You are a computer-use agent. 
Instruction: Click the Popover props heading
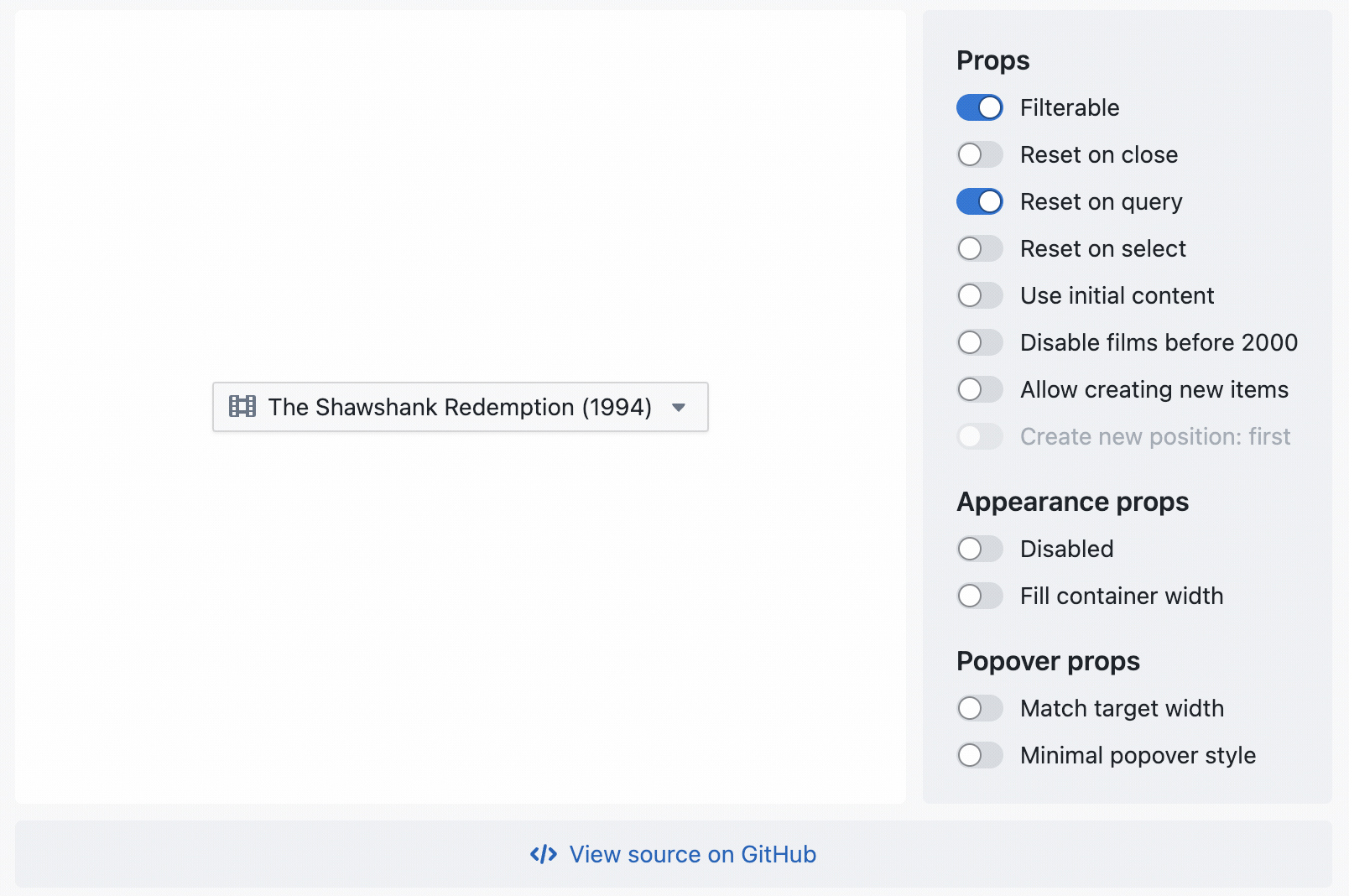click(1048, 661)
